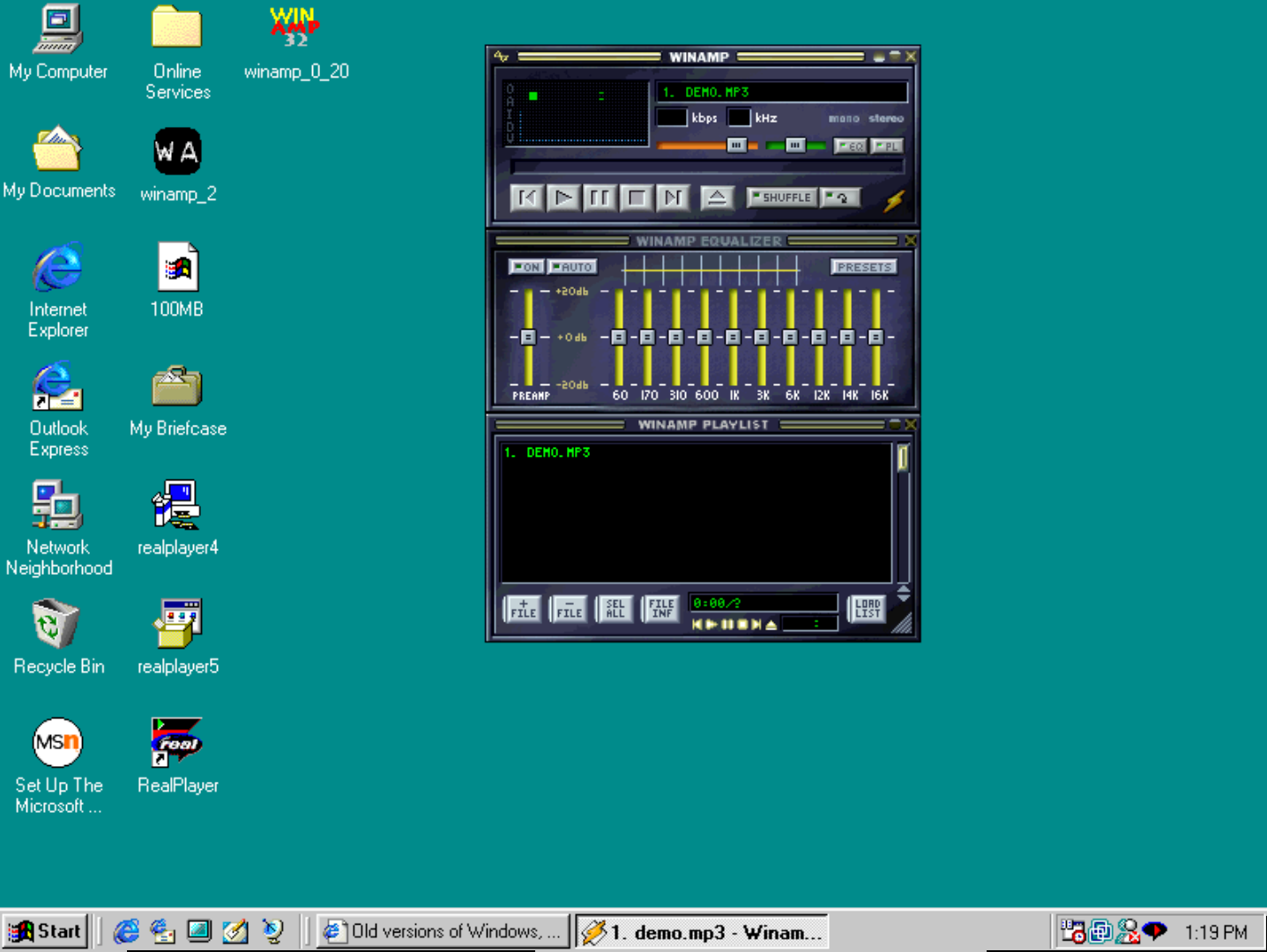1267x952 pixels.
Task: Enable equalizer AUTO mode
Action: [x=572, y=267]
